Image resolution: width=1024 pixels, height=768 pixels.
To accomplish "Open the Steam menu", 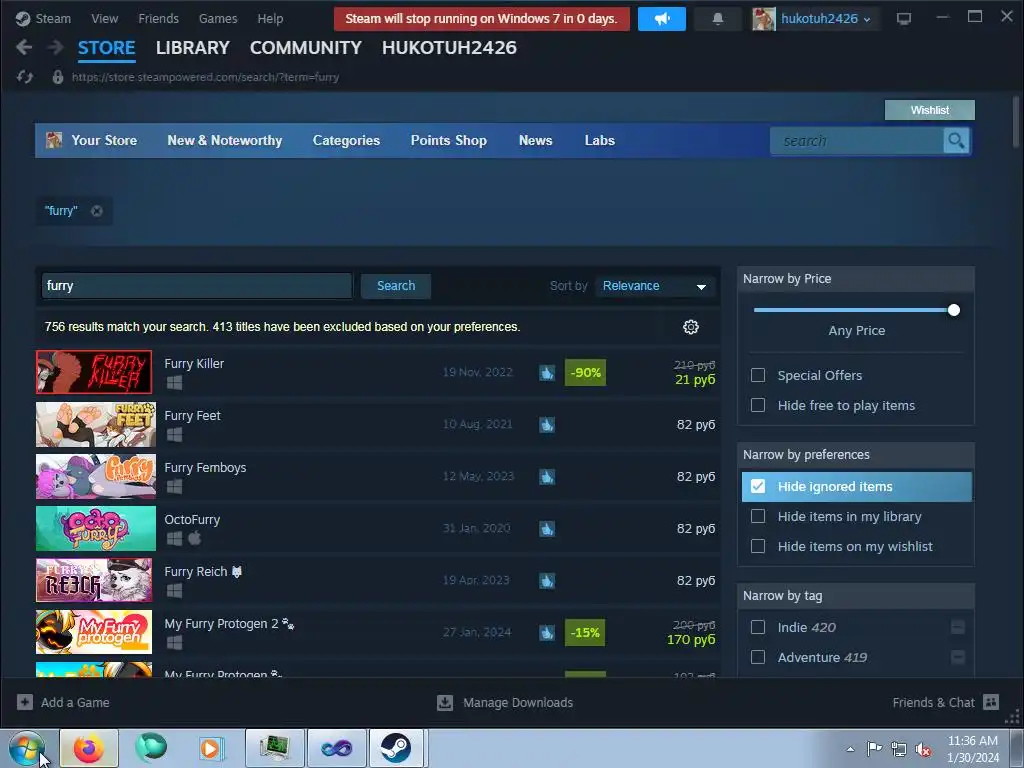I will [x=53, y=19].
